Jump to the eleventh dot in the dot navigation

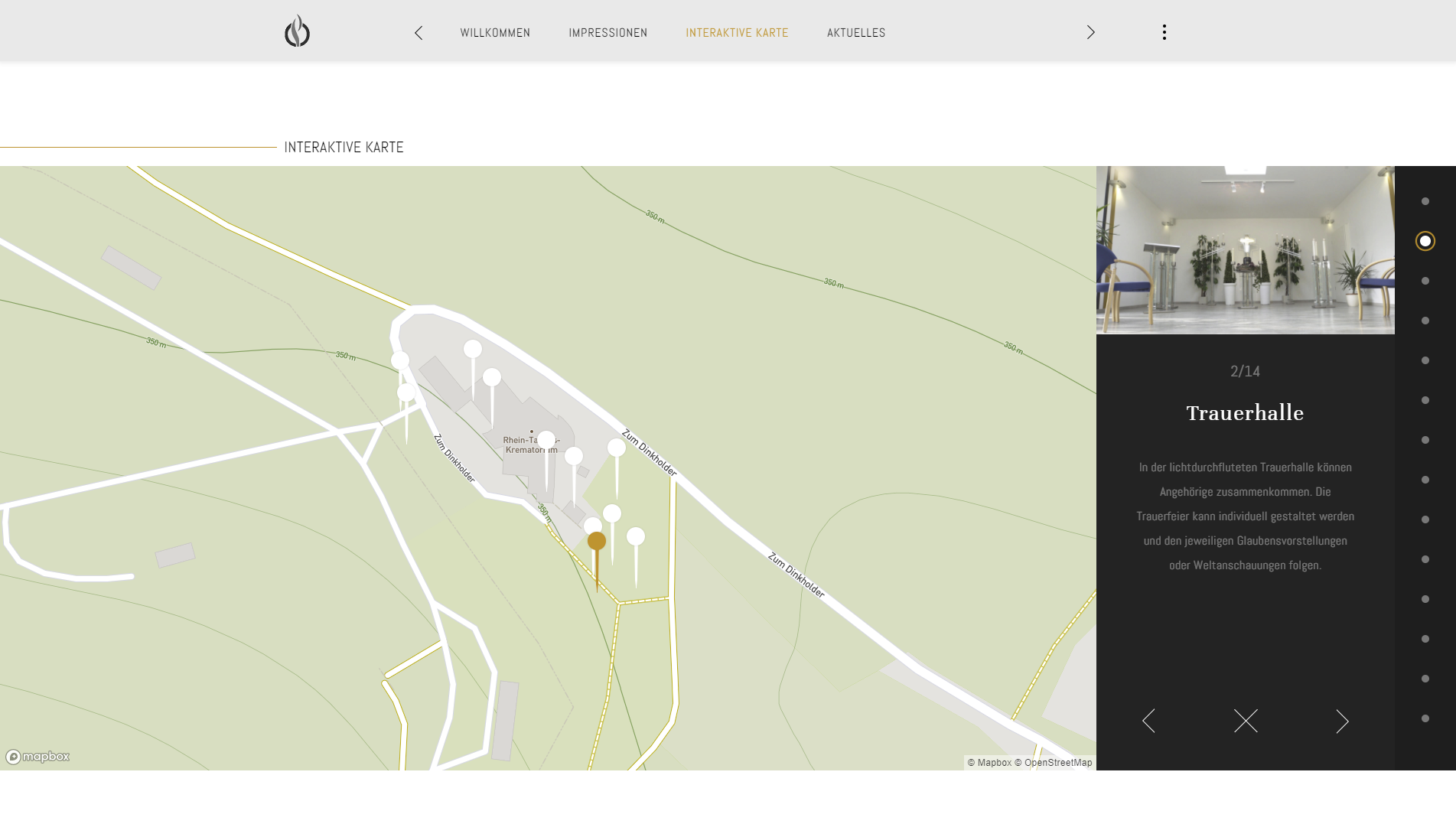(1425, 599)
